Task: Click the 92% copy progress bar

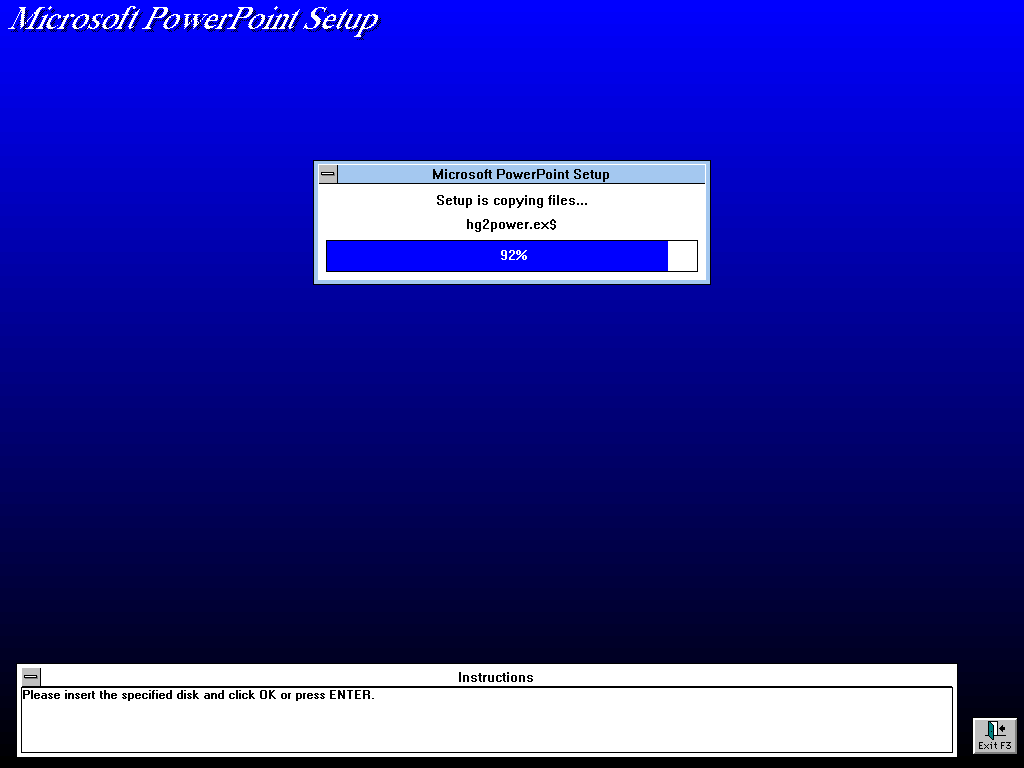Action: click(512, 255)
